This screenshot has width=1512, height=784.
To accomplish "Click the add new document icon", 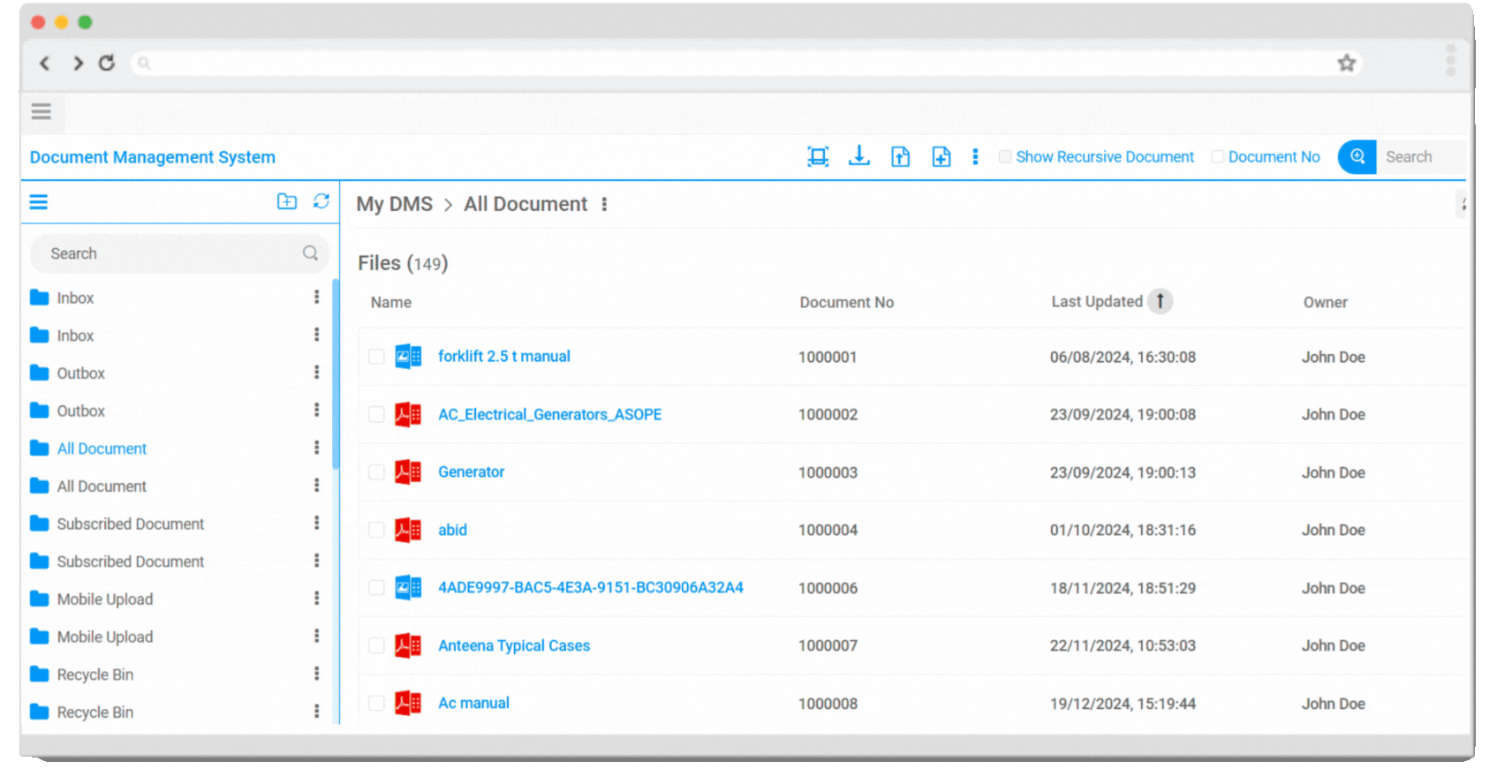I will 941,157.
